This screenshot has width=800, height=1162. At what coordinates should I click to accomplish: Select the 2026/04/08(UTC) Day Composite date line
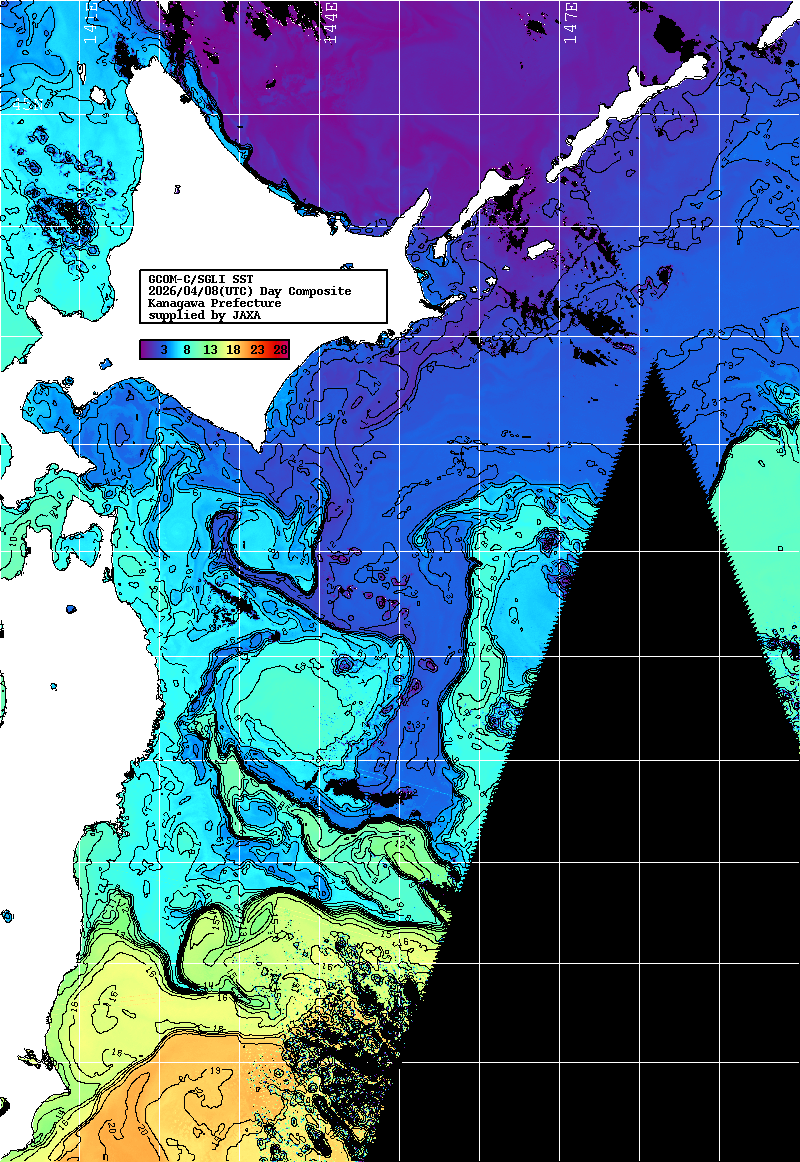(x=249, y=291)
